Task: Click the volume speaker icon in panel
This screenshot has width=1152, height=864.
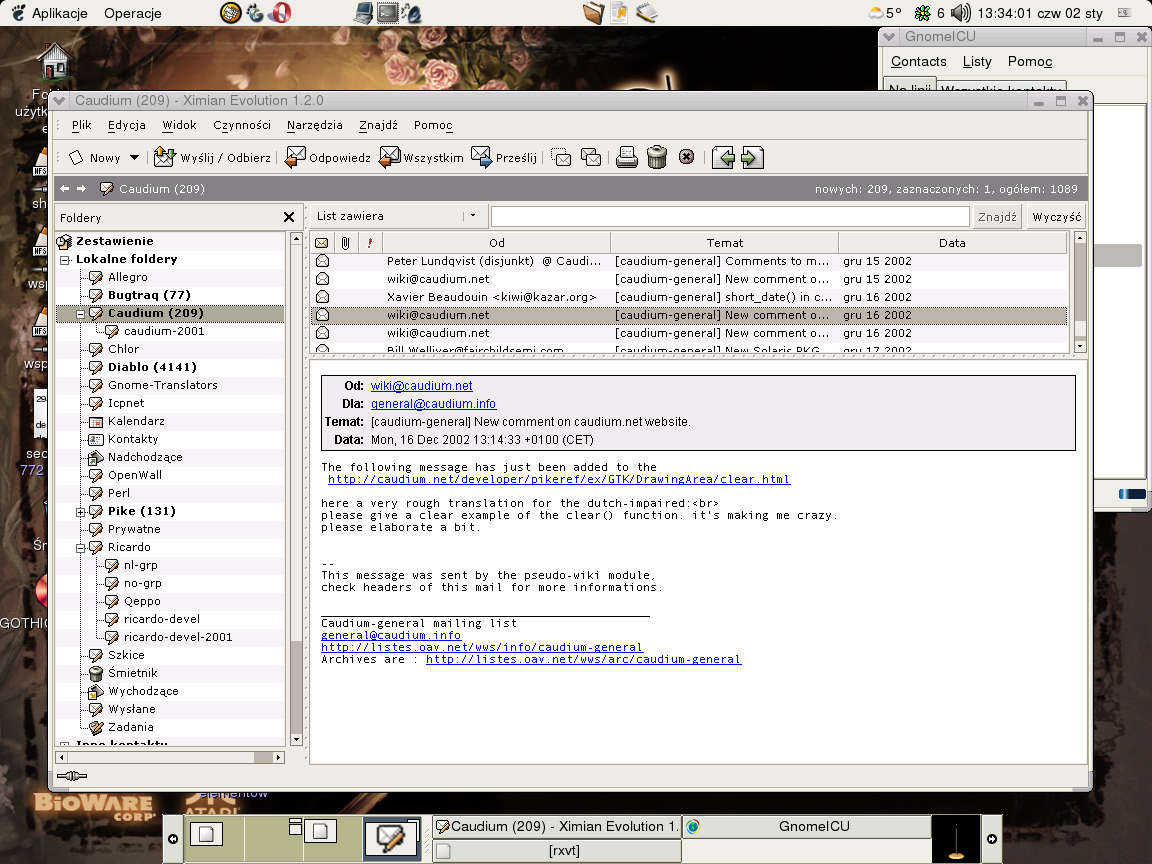Action: (960, 12)
